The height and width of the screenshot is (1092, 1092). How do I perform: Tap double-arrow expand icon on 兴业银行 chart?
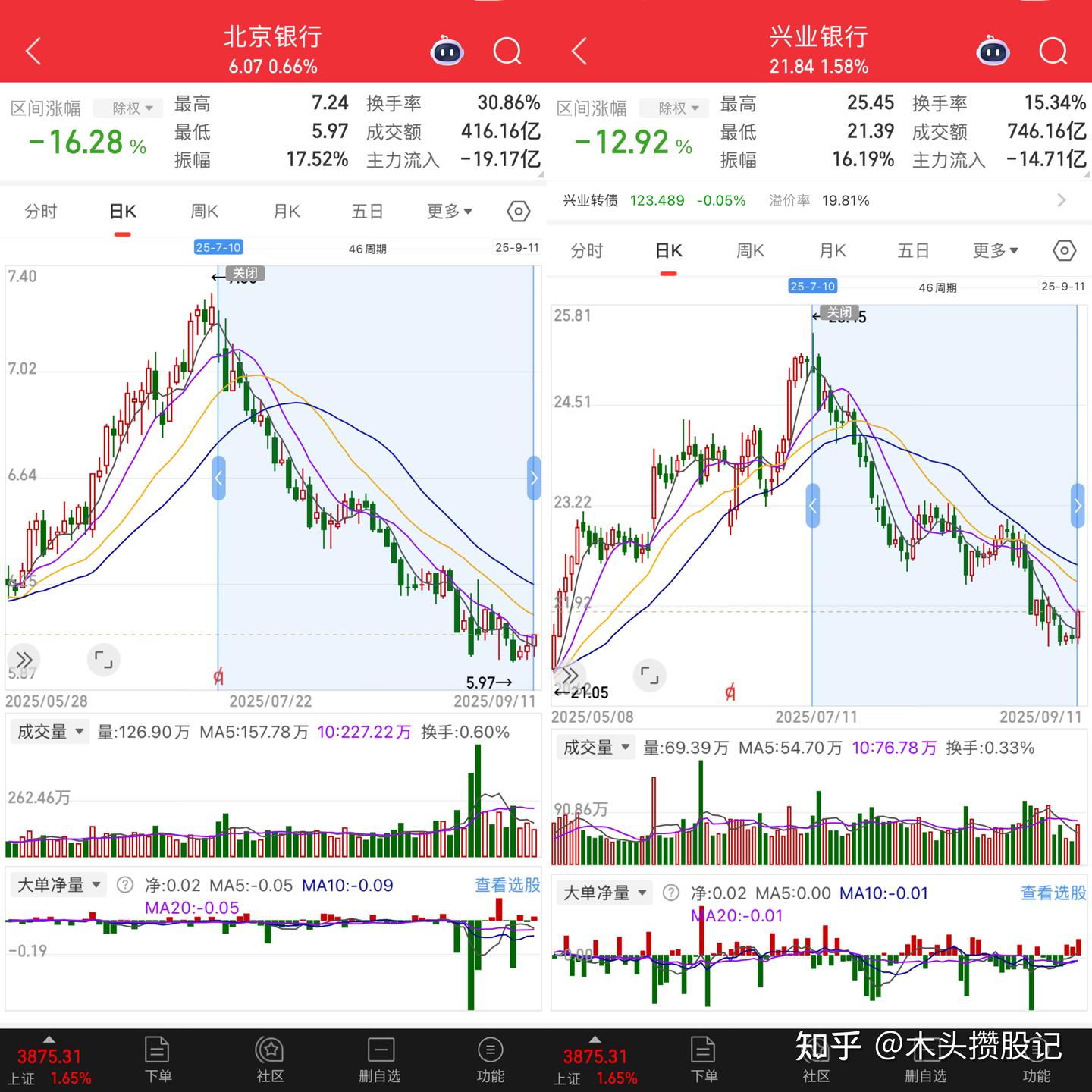coord(570,675)
